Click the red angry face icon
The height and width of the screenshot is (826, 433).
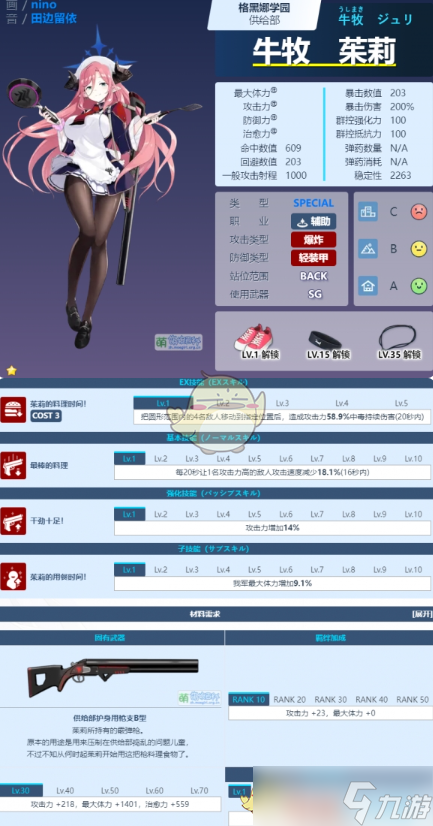tap(419, 212)
